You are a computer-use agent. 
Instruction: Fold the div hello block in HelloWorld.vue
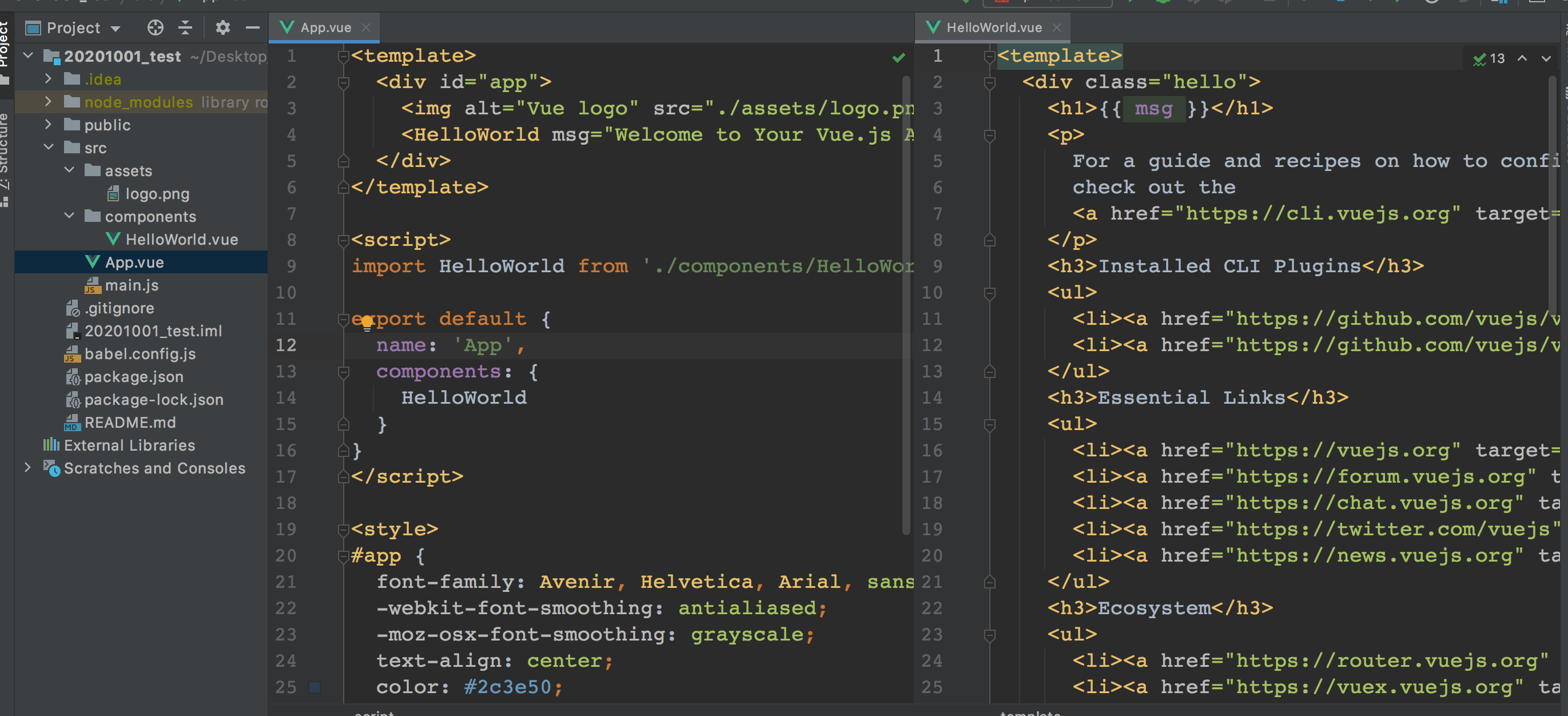pos(990,82)
